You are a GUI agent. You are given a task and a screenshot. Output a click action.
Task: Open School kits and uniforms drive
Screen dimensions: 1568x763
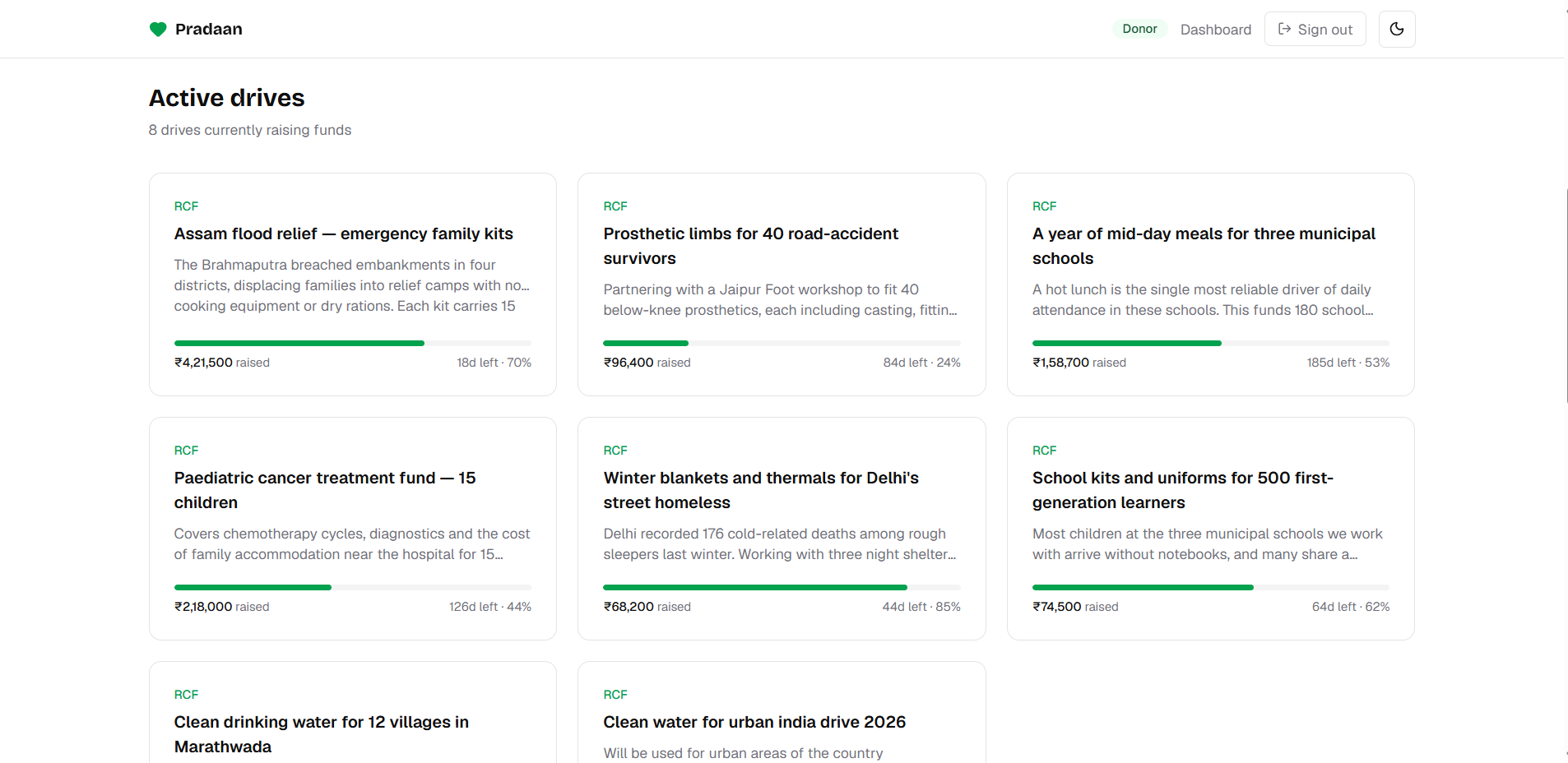coord(1211,529)
